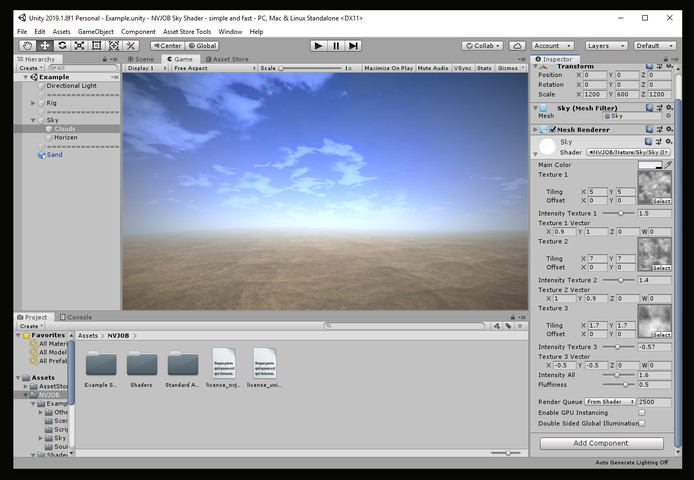Image resolution: width=694 pixels, height=480 pixels.
Task: Select Horizen object in Hierarchy
Action: pos(66,137)
